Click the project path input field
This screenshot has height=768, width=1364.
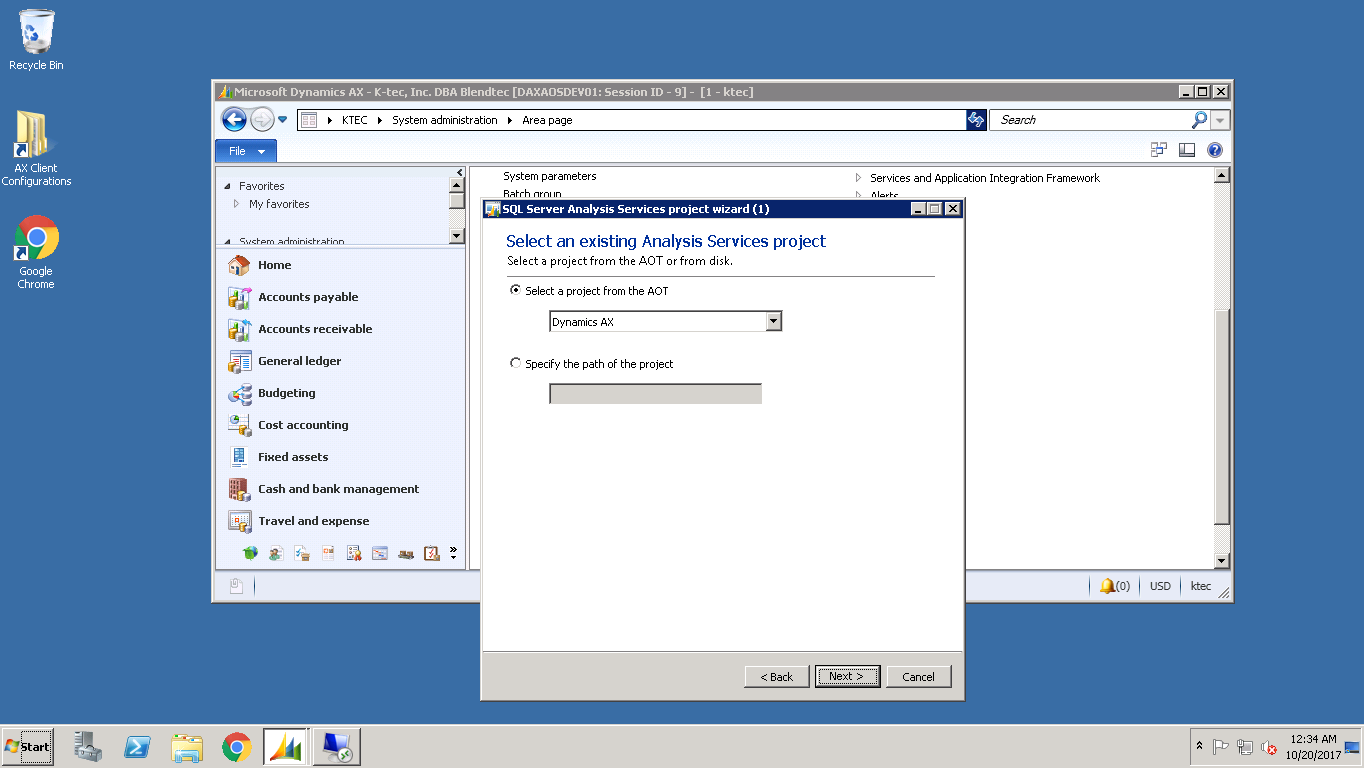[655, 394]
